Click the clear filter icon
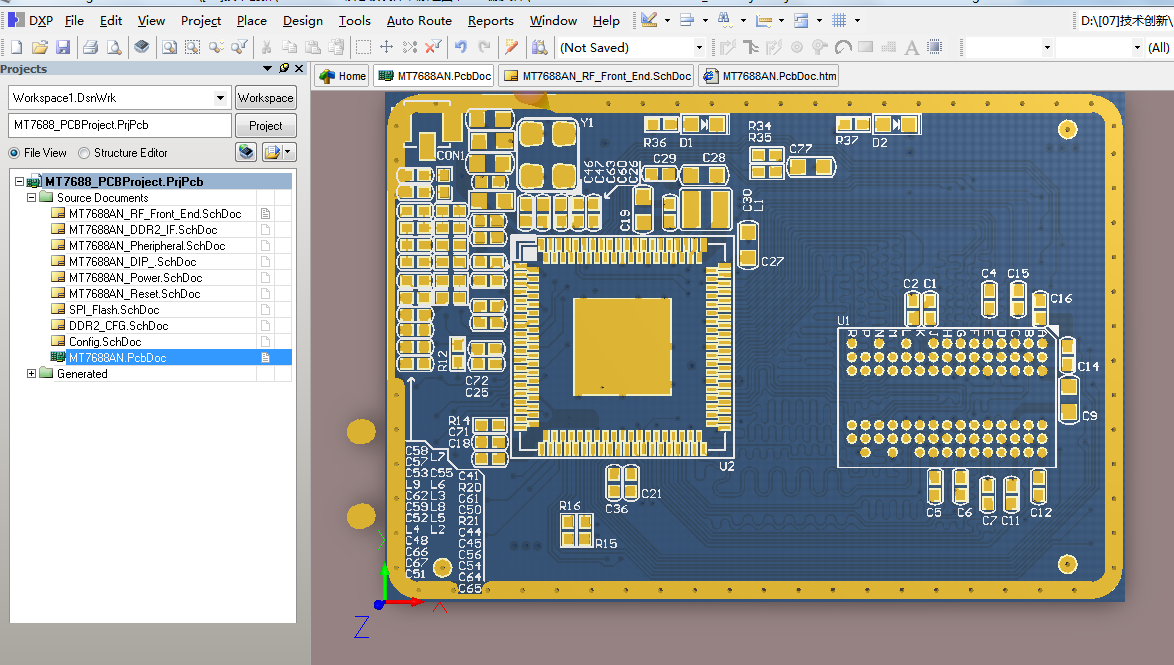Screen dimensions: 1174x665 tap(433, 47)
